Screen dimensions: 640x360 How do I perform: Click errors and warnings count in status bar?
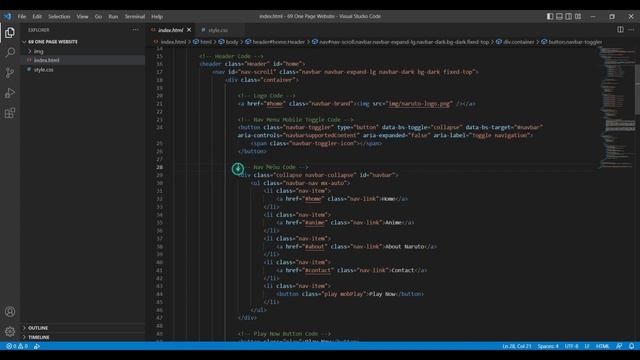tap(17, 346)
